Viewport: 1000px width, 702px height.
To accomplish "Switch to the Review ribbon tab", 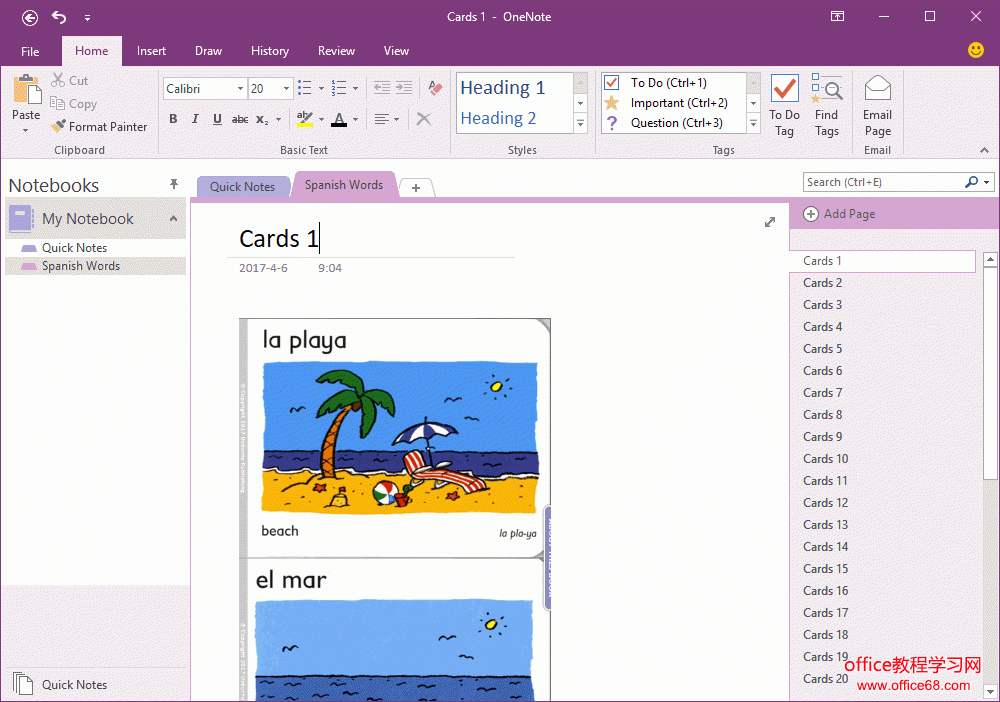I will pos(336,51).
